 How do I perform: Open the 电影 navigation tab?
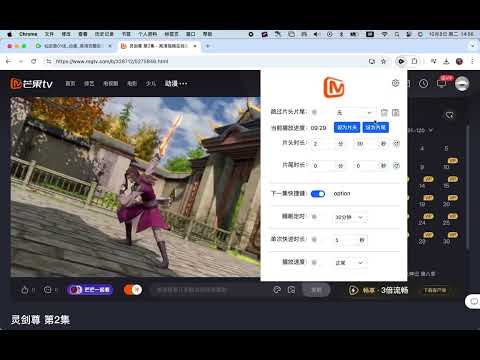pyautogui.click(x=132, y=83)
